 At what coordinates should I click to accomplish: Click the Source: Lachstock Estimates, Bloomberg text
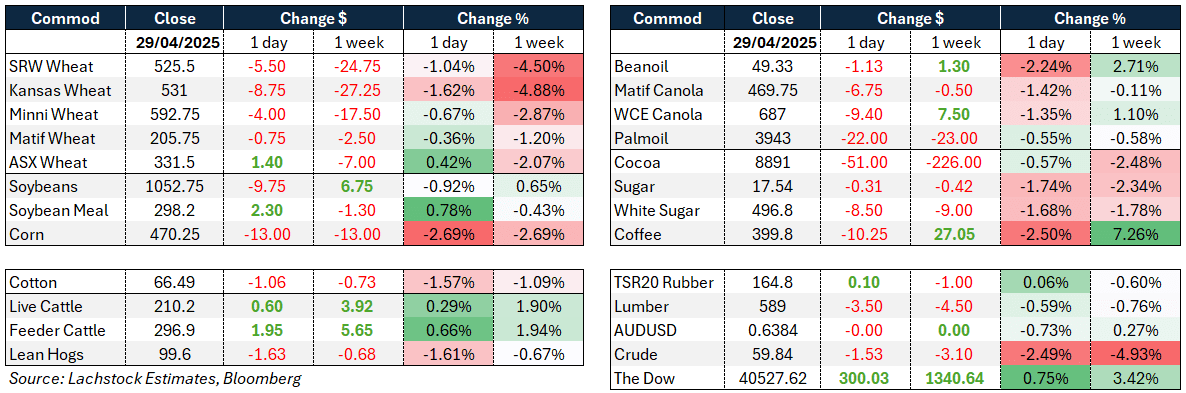[x=153, y=378]
